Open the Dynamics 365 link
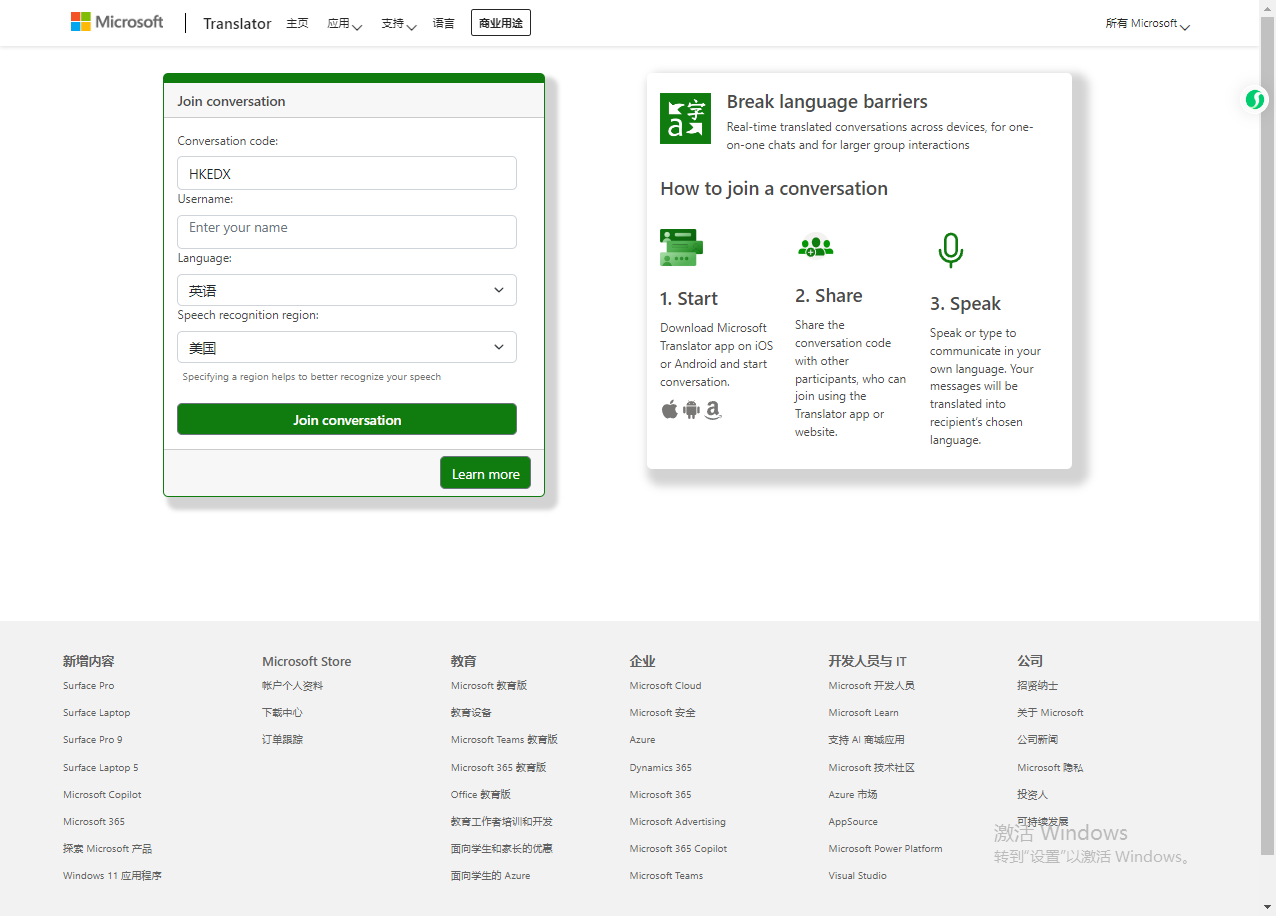1276x916 pixels. (660, 768)
